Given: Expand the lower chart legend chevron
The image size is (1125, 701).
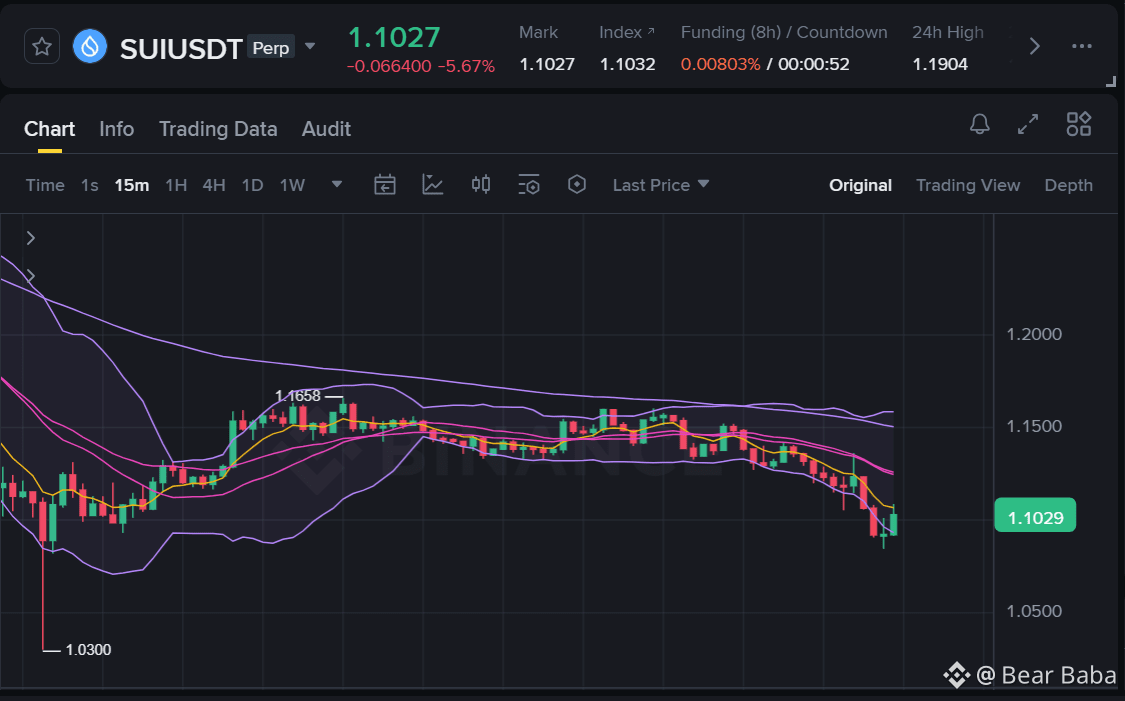Looking at the screenshot, I should (31, 276).
